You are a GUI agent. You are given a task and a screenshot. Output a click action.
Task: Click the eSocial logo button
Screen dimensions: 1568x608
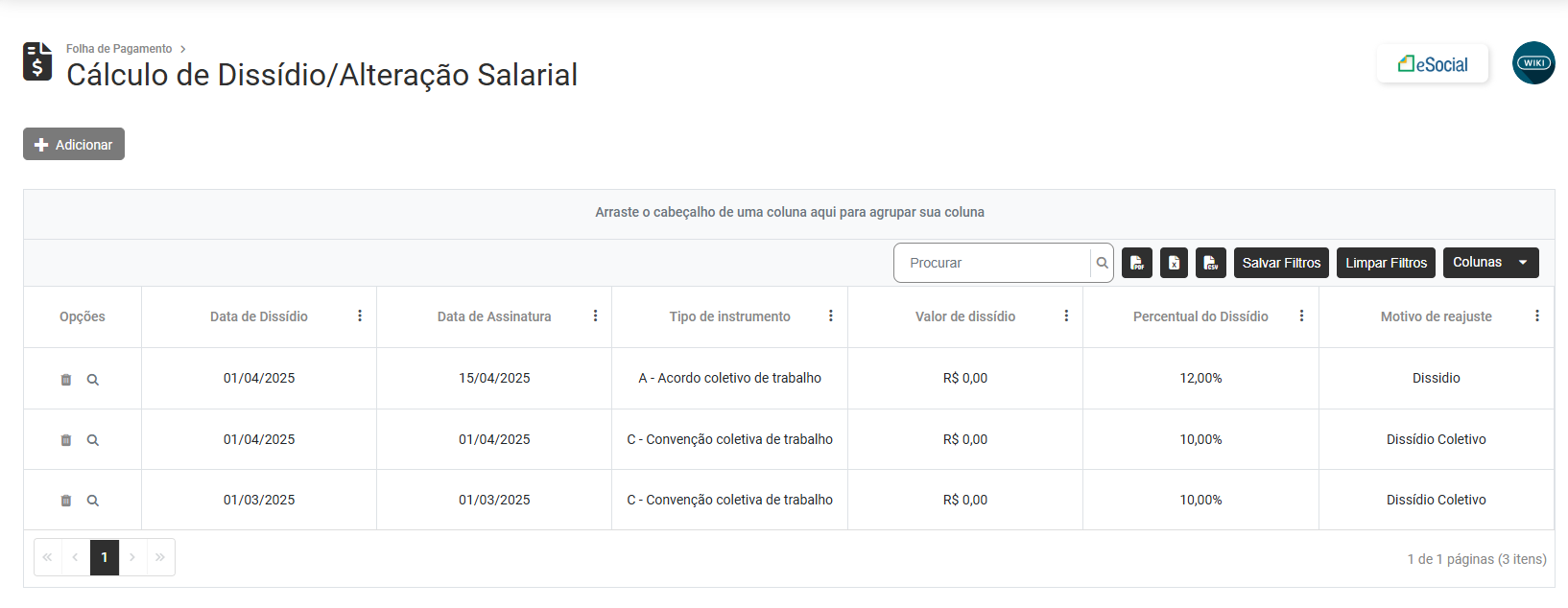pyautogui.click(x=1433, y=64)
